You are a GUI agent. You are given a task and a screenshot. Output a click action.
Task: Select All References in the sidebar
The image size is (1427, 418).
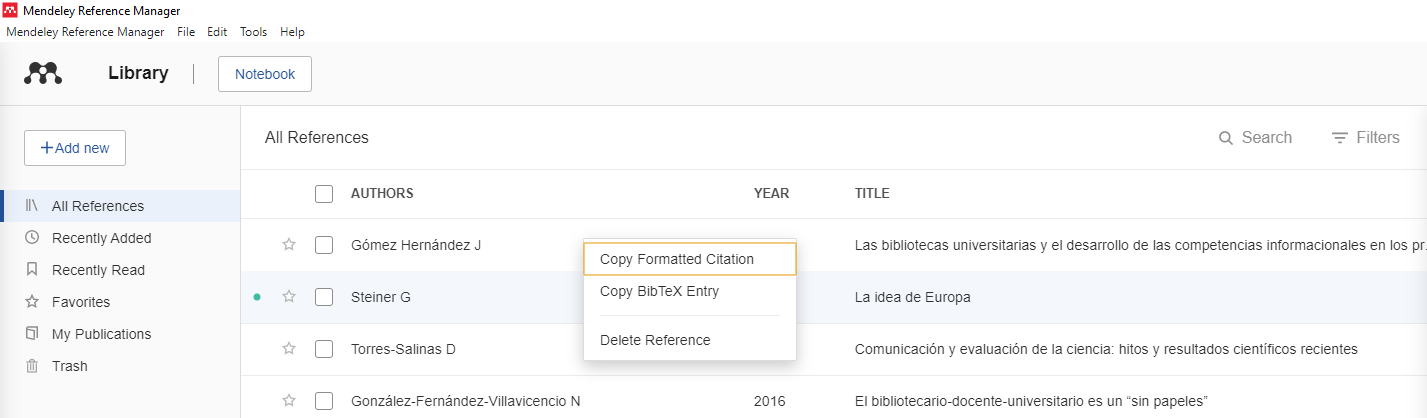coord(120,206)
